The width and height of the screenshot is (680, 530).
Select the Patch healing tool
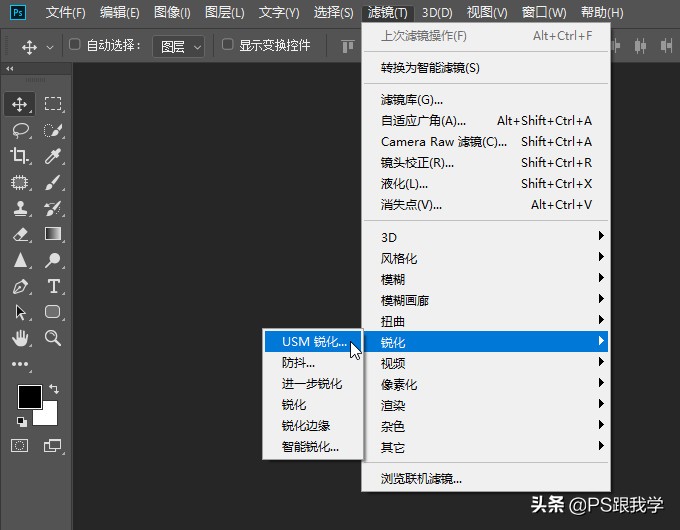(20, 182)
